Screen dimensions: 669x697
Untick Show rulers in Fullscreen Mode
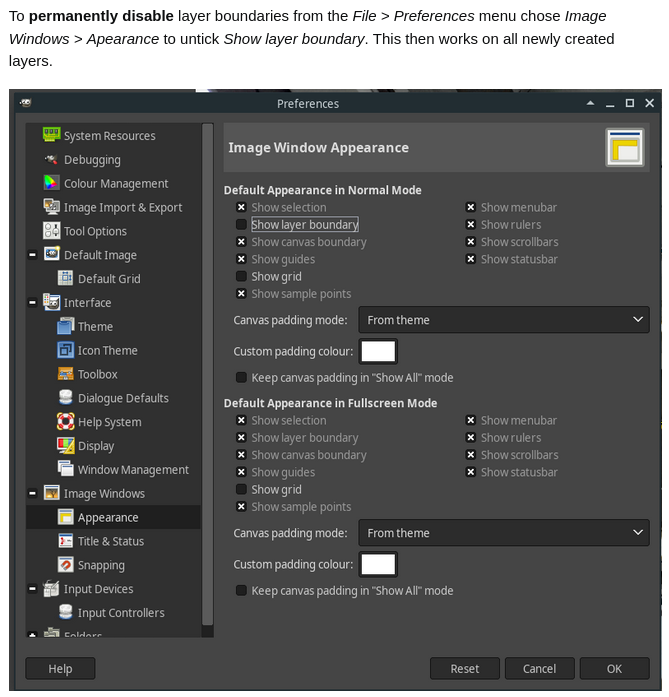coord(471,437)
